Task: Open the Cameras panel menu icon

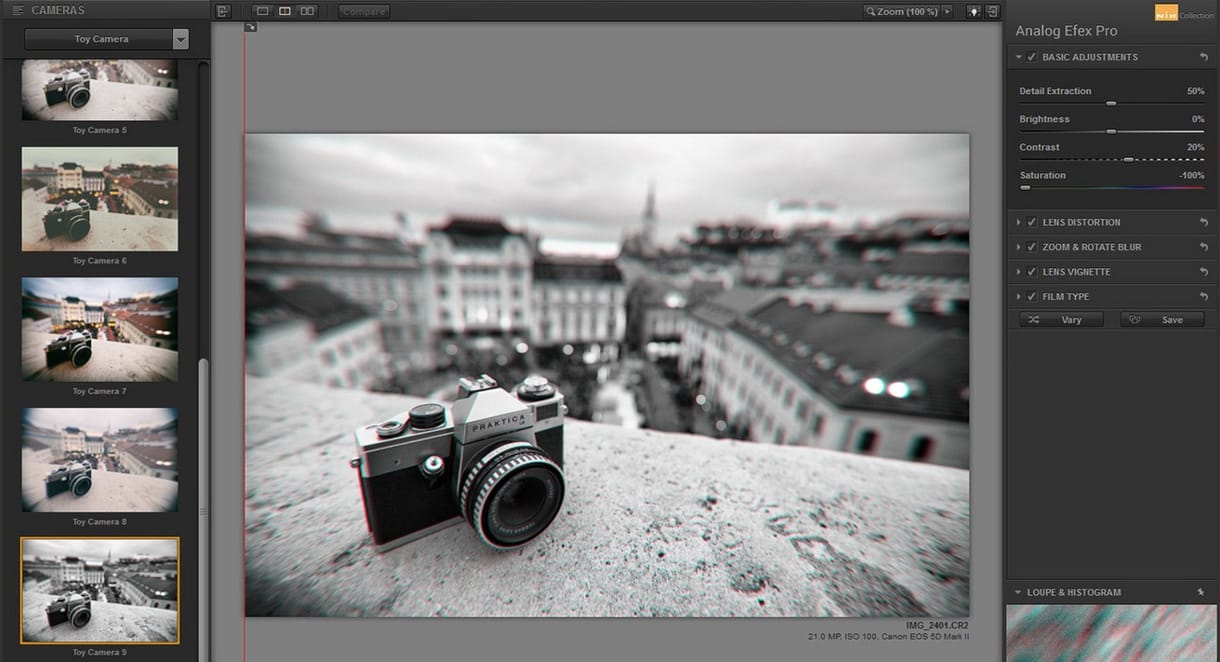Action: 18,10
